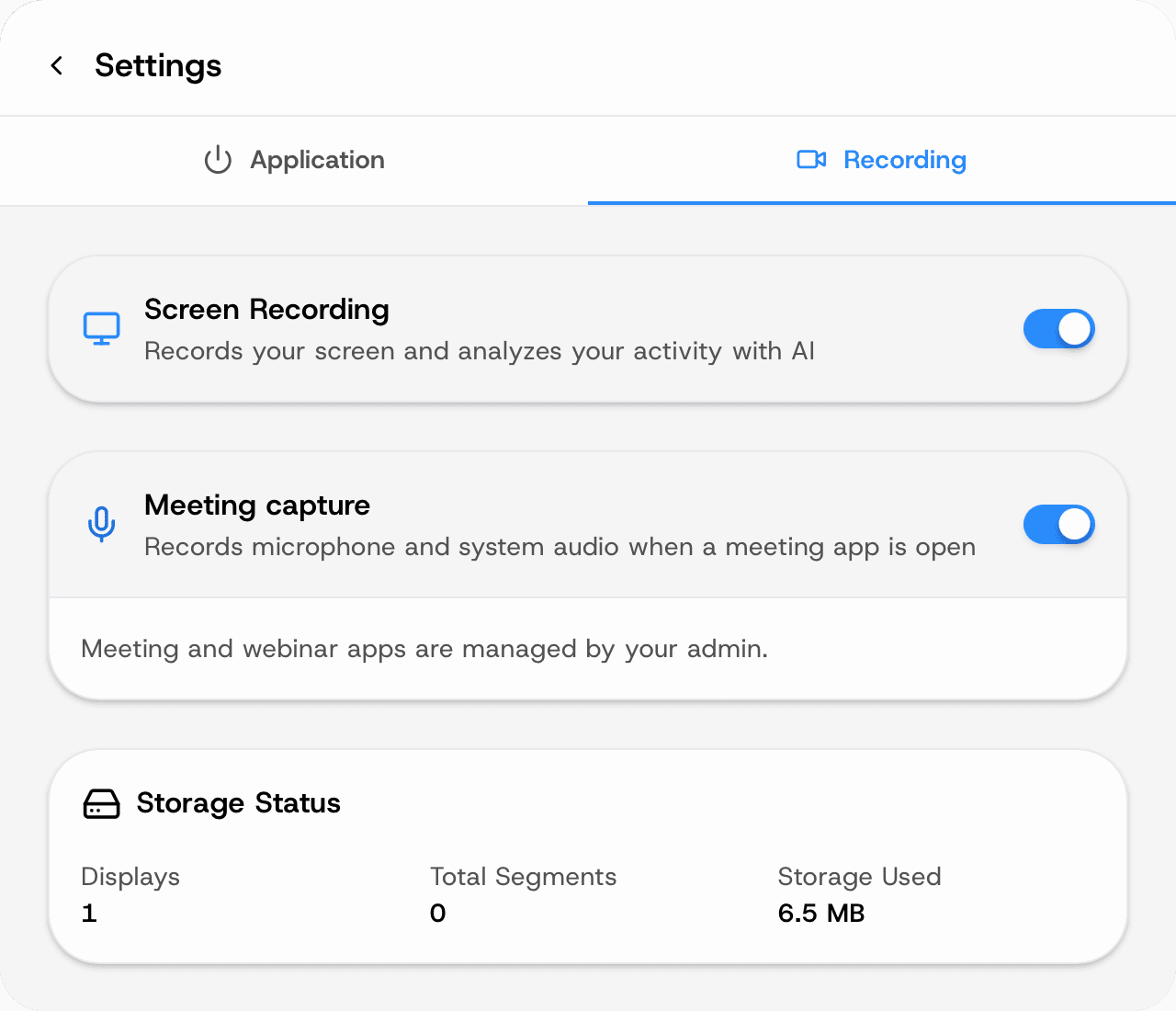Switch to the Application tab
The image size is (1176, 1011).
tap(294, 160)
